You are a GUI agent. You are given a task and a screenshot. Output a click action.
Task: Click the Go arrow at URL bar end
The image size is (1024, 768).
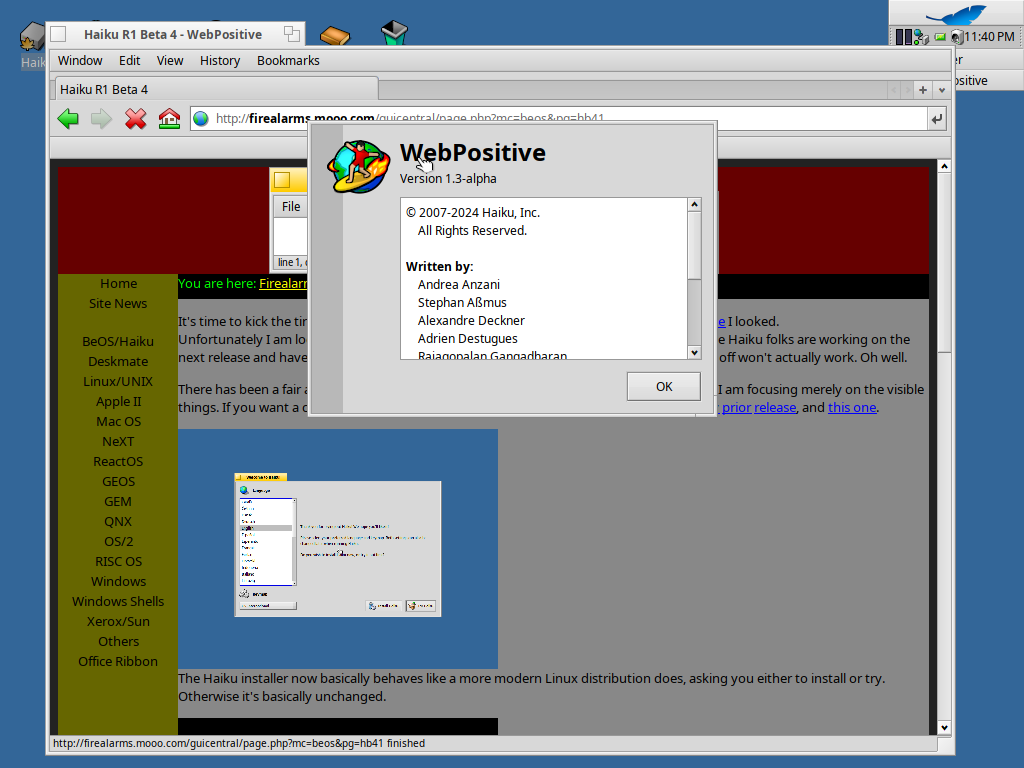[936, 119]
